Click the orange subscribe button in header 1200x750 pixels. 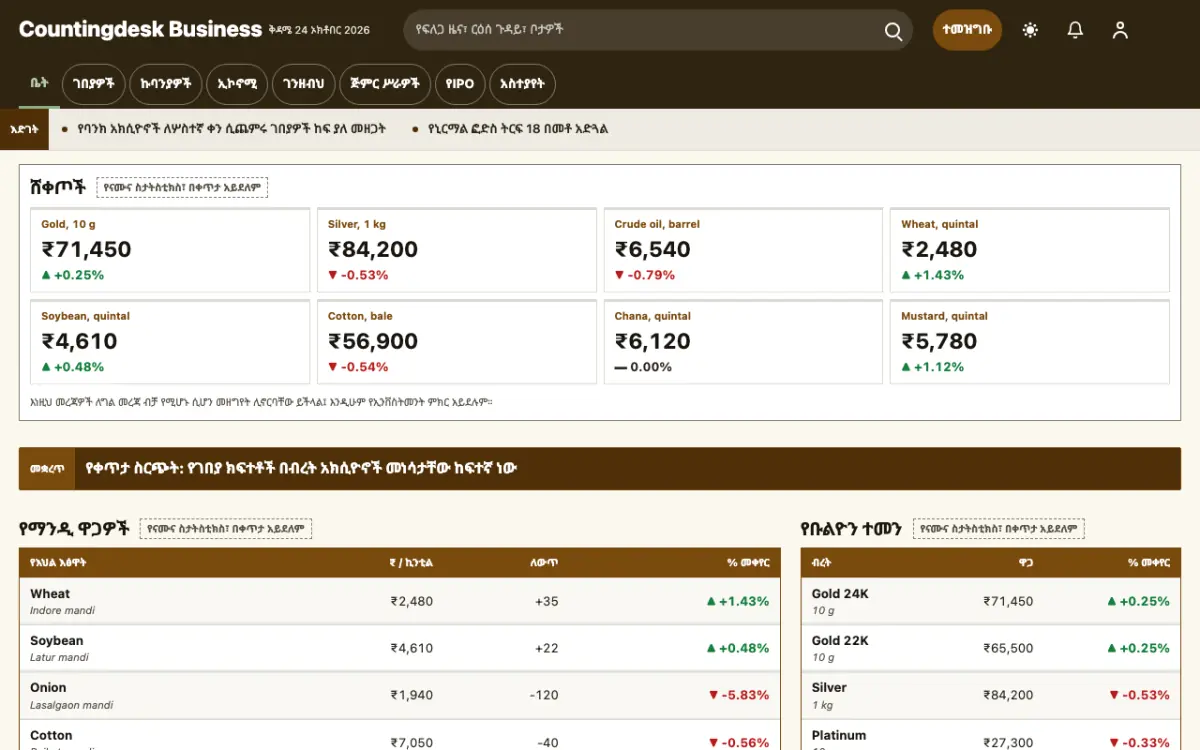pos(967,30)
